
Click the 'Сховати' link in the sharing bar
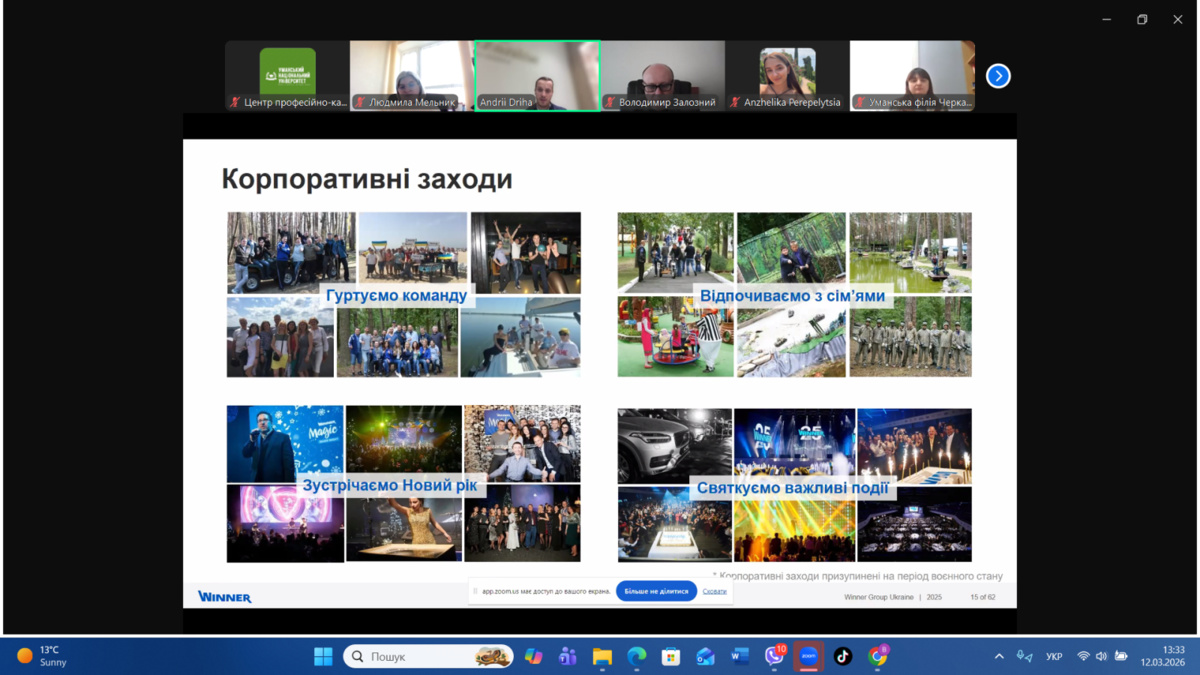click(714, 591)
